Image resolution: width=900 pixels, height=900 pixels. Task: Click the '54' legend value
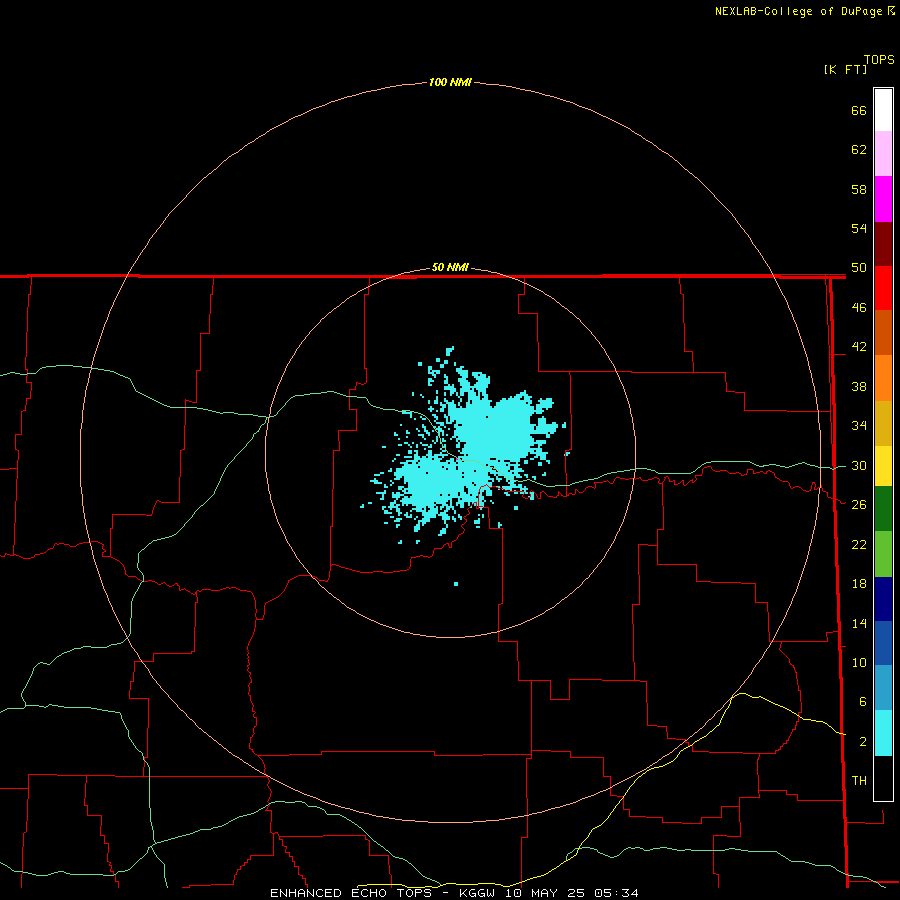(x=859, y=228)
